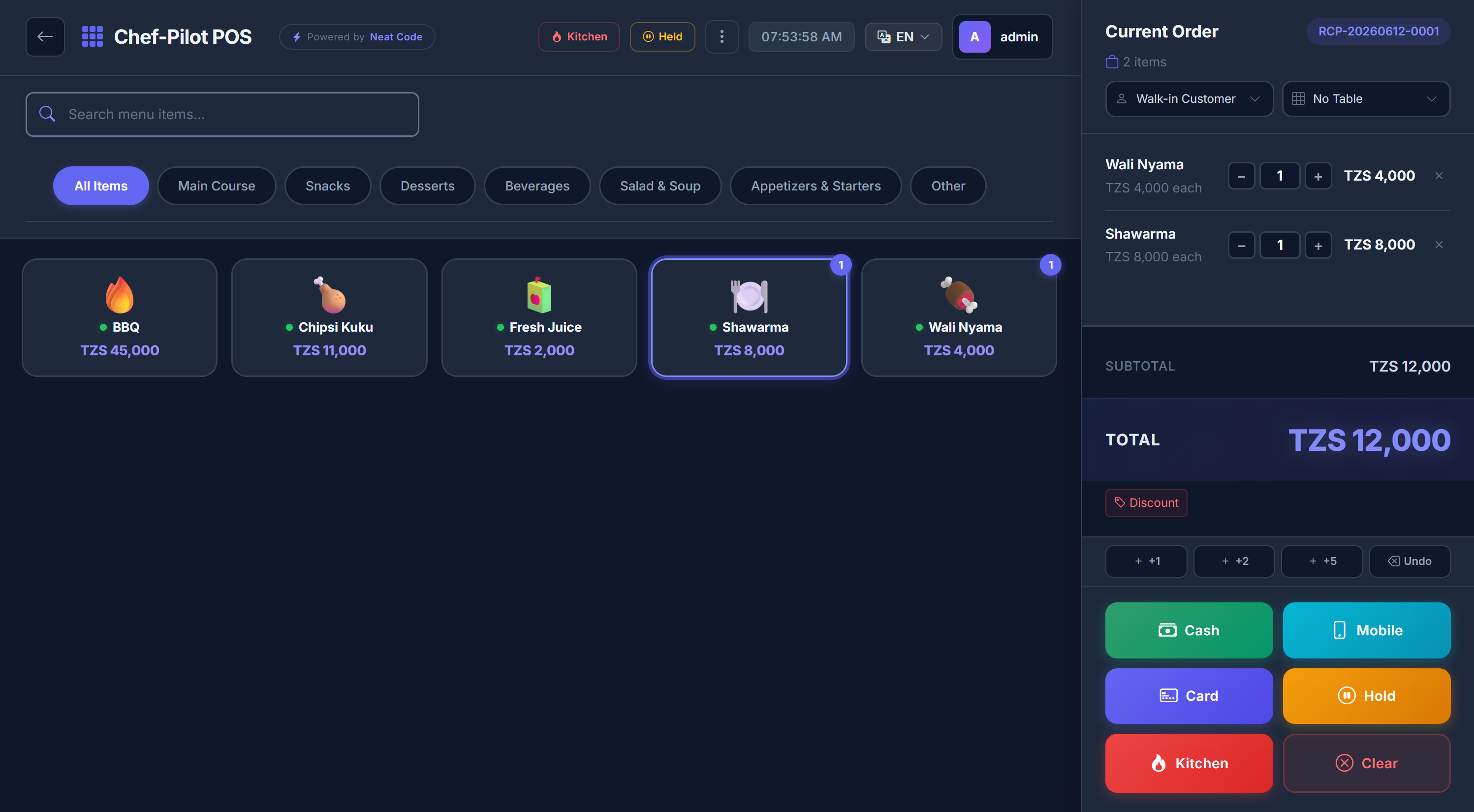This screenshot has width=1474, height=812.
Task: Click the 2 items bag icon
Action: [1112, 61]
